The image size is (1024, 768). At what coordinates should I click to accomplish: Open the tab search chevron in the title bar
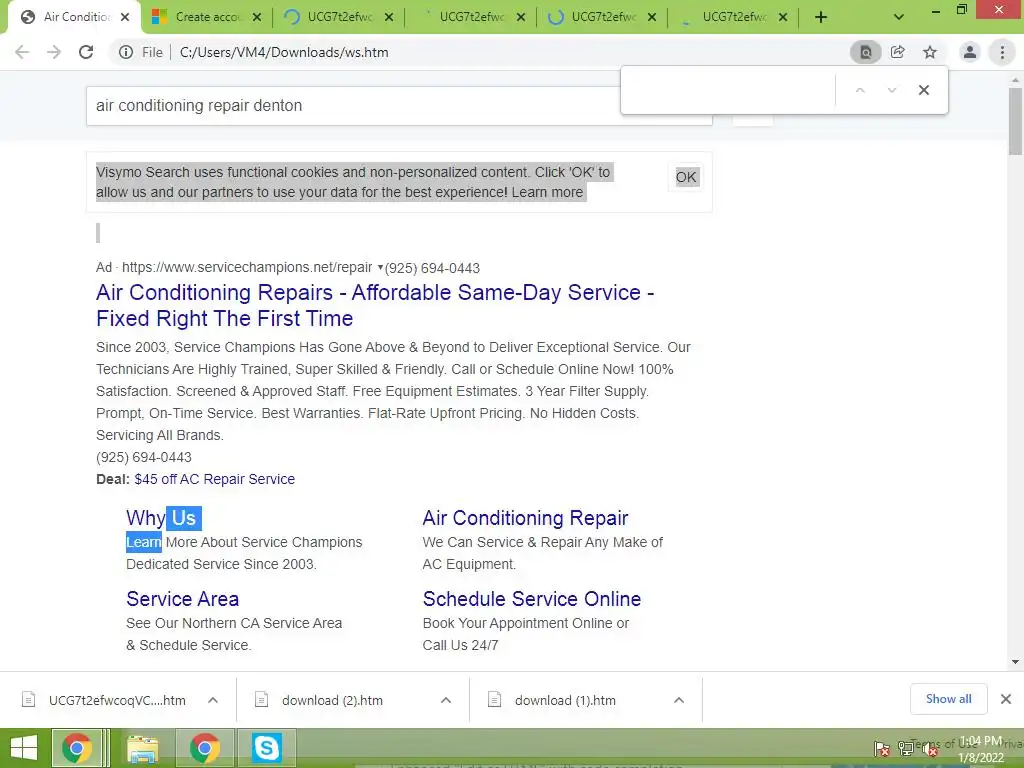click(899, 18)
